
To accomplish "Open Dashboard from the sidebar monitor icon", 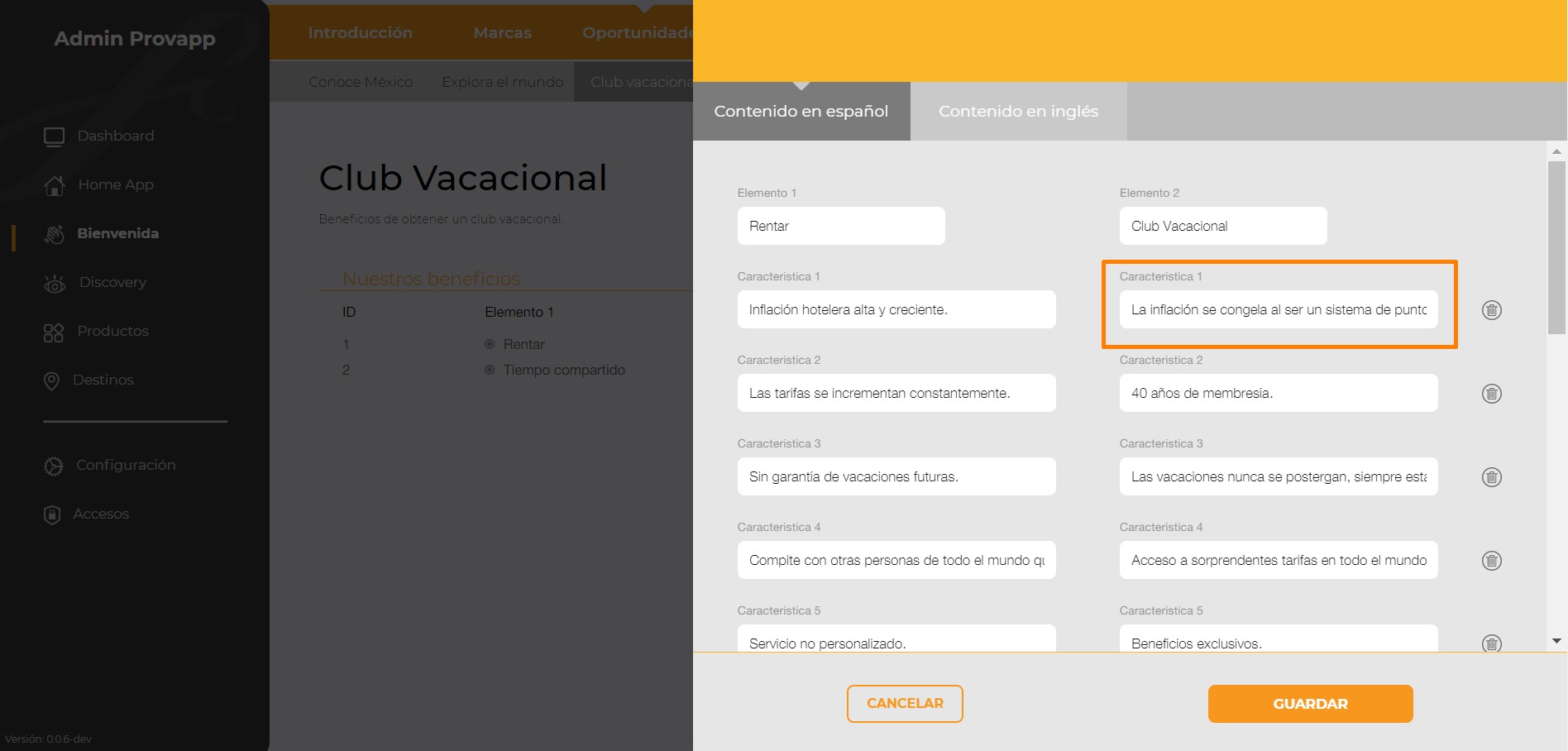I will [x=54, y=136].
